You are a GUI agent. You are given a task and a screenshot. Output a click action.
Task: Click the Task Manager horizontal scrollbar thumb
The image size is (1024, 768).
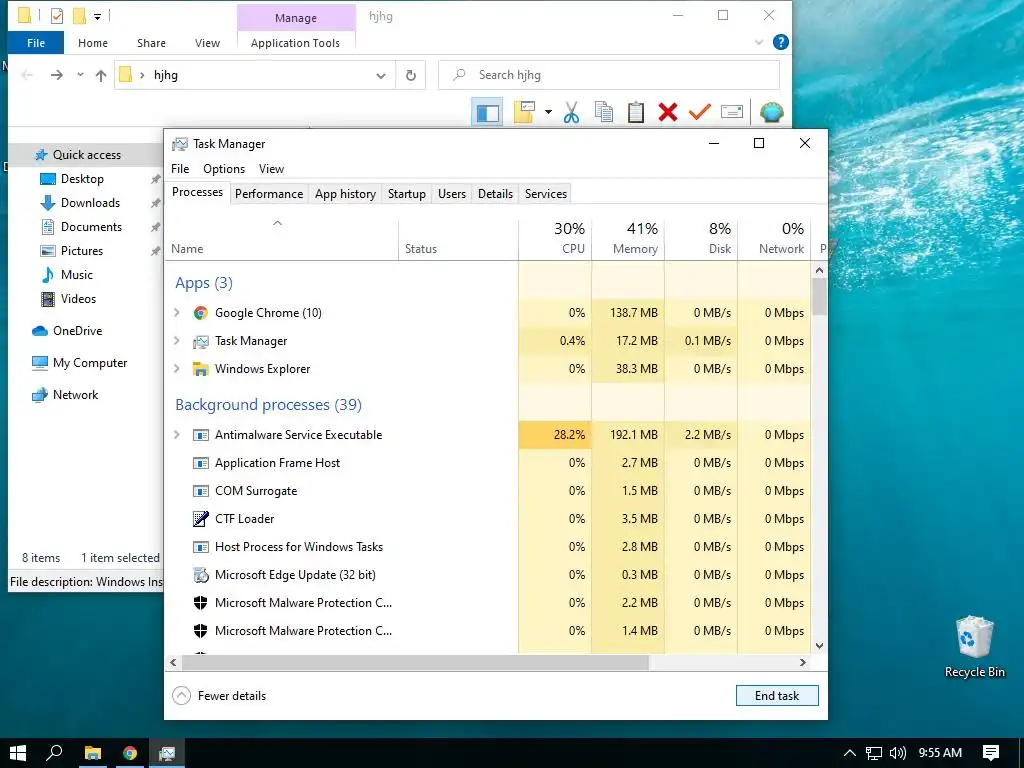point(415,663)
